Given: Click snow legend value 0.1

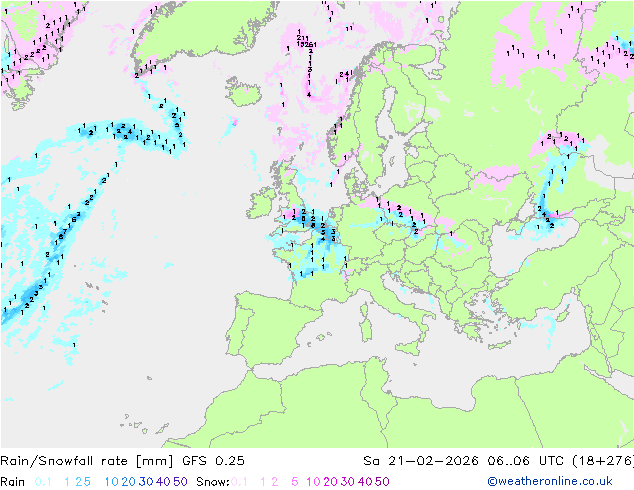Looking at the screenshot, I should pos(239,482).
